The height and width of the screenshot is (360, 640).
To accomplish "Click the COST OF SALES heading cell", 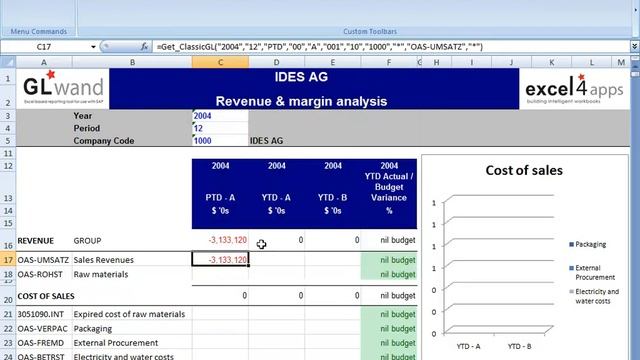I will [46, 296].
